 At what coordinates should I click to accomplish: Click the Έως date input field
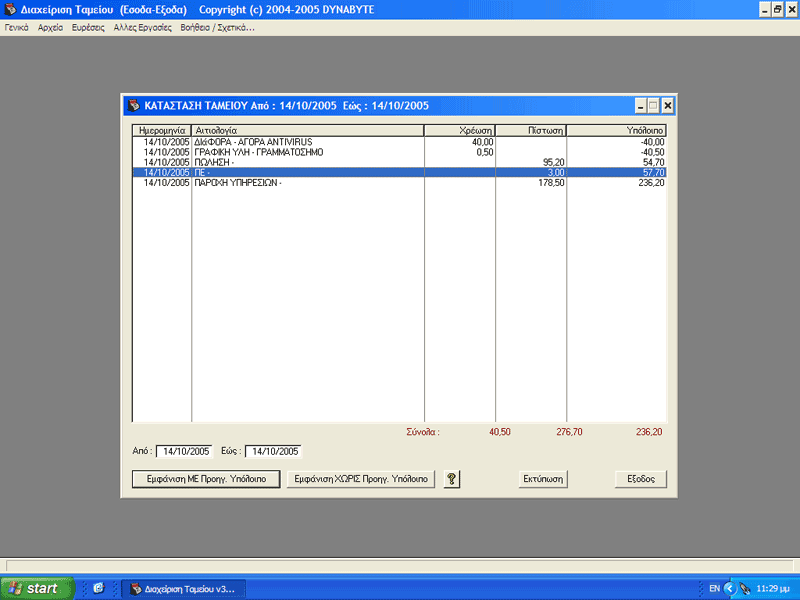click(273, 452)
